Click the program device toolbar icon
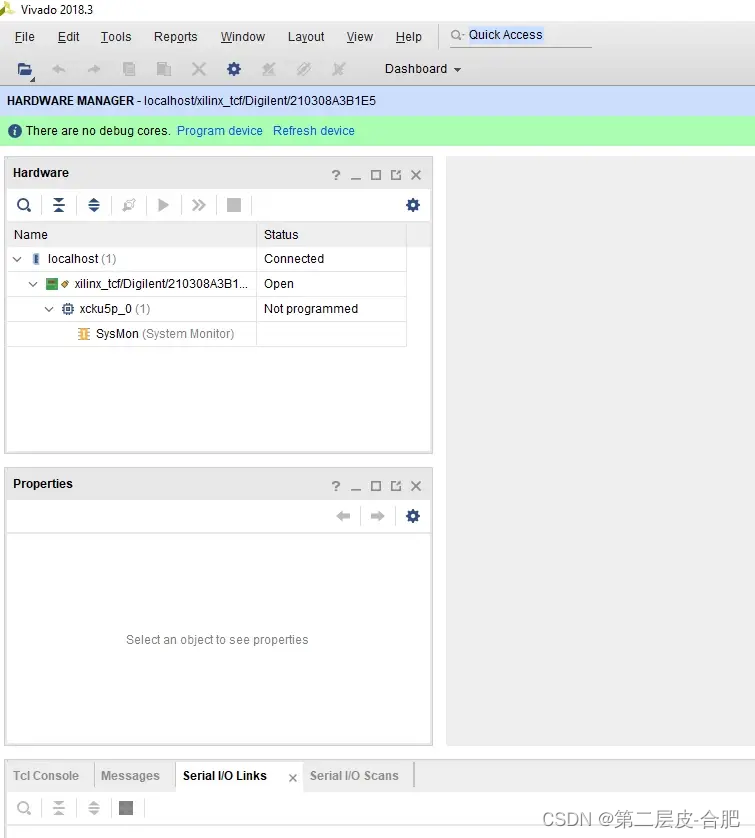This screenshot has width=755, height=838. (269, 69)
